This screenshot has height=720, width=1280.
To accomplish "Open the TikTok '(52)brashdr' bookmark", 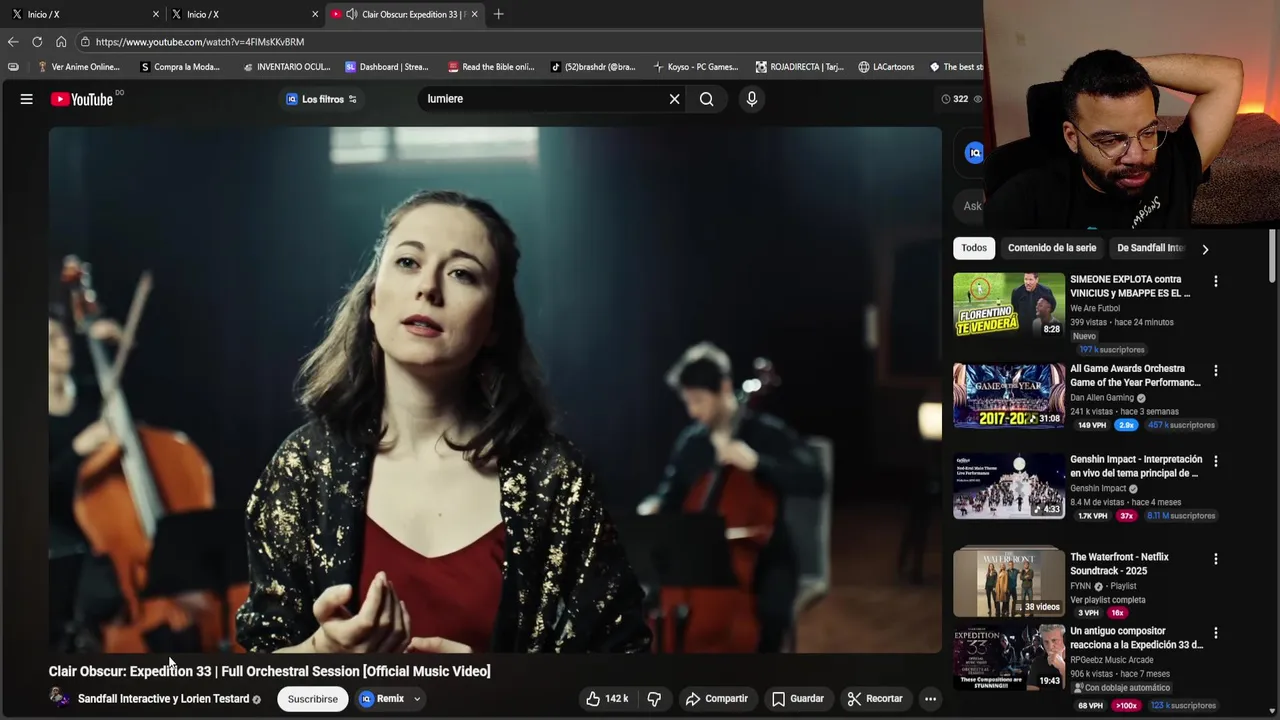I will [x=593, y=67].
